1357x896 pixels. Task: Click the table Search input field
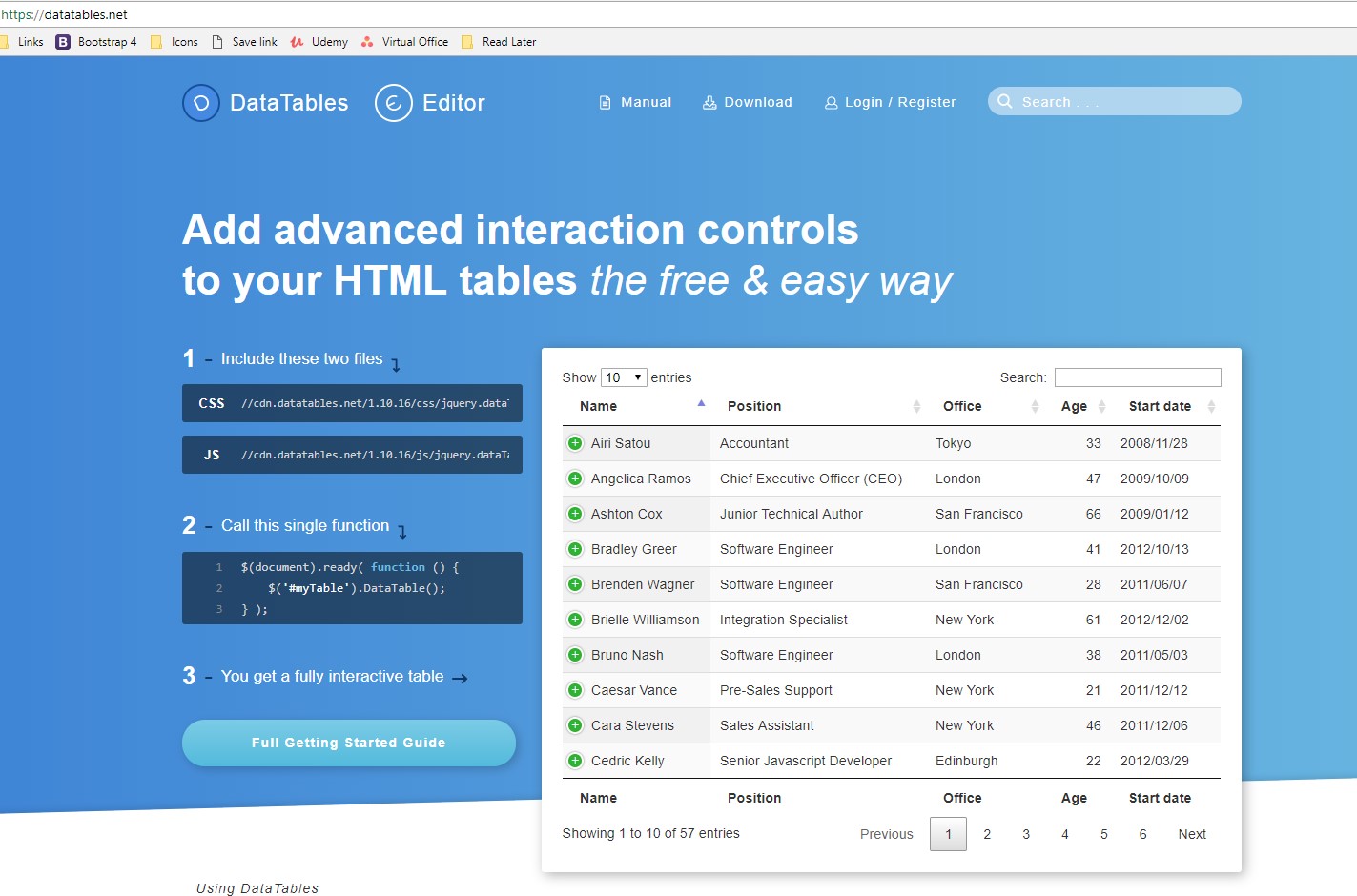click(x=1137, y=377)
